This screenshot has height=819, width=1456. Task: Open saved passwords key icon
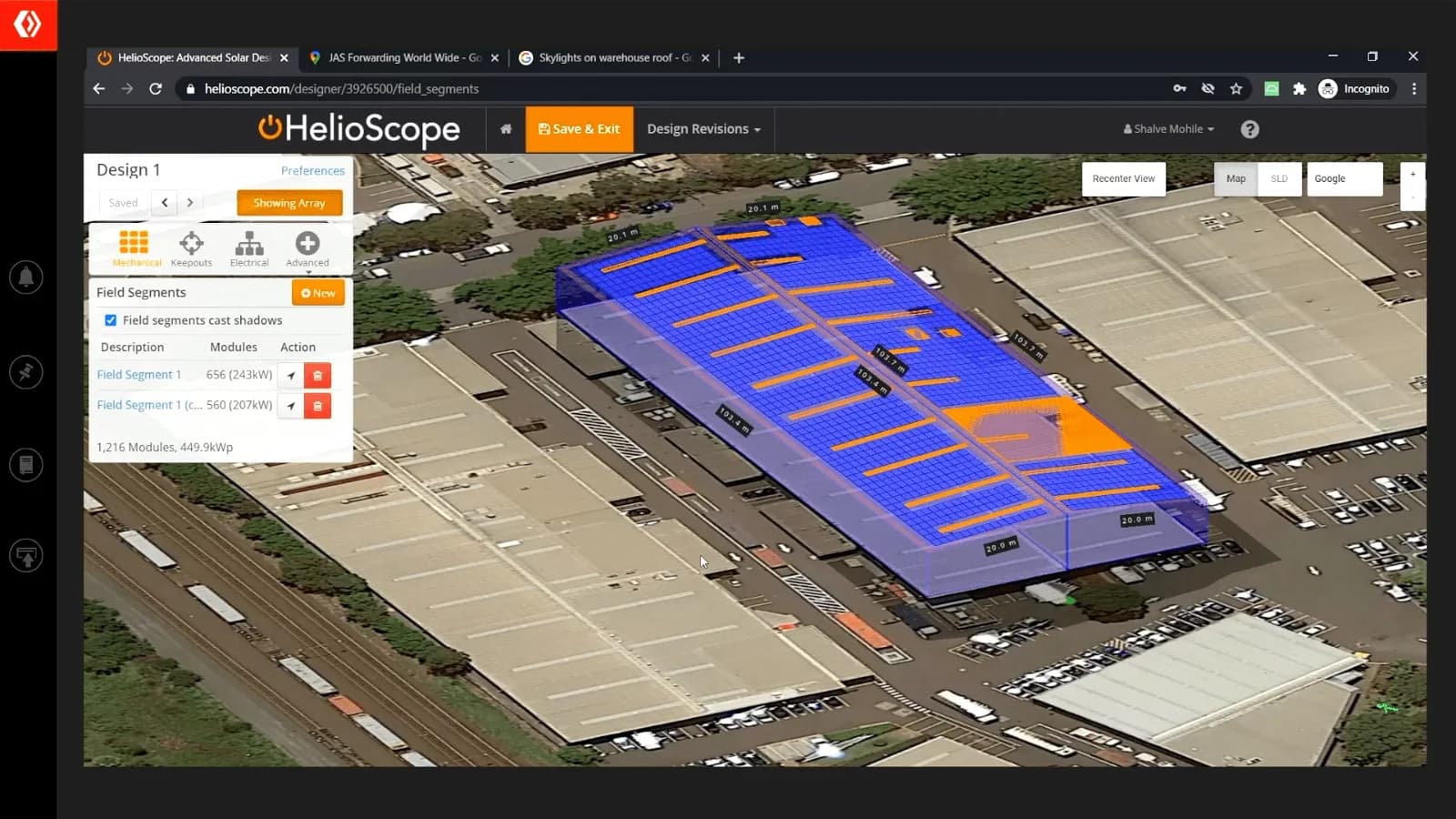coord(1179,88)
